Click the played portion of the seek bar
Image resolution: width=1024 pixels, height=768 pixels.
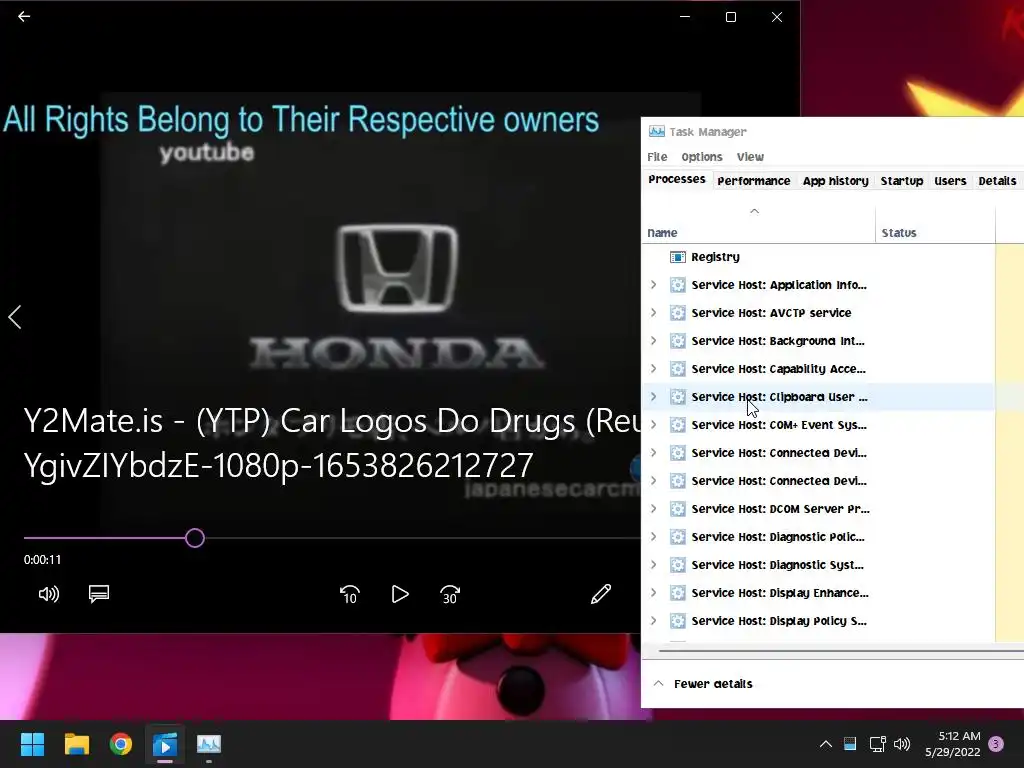tap(104, 538)
